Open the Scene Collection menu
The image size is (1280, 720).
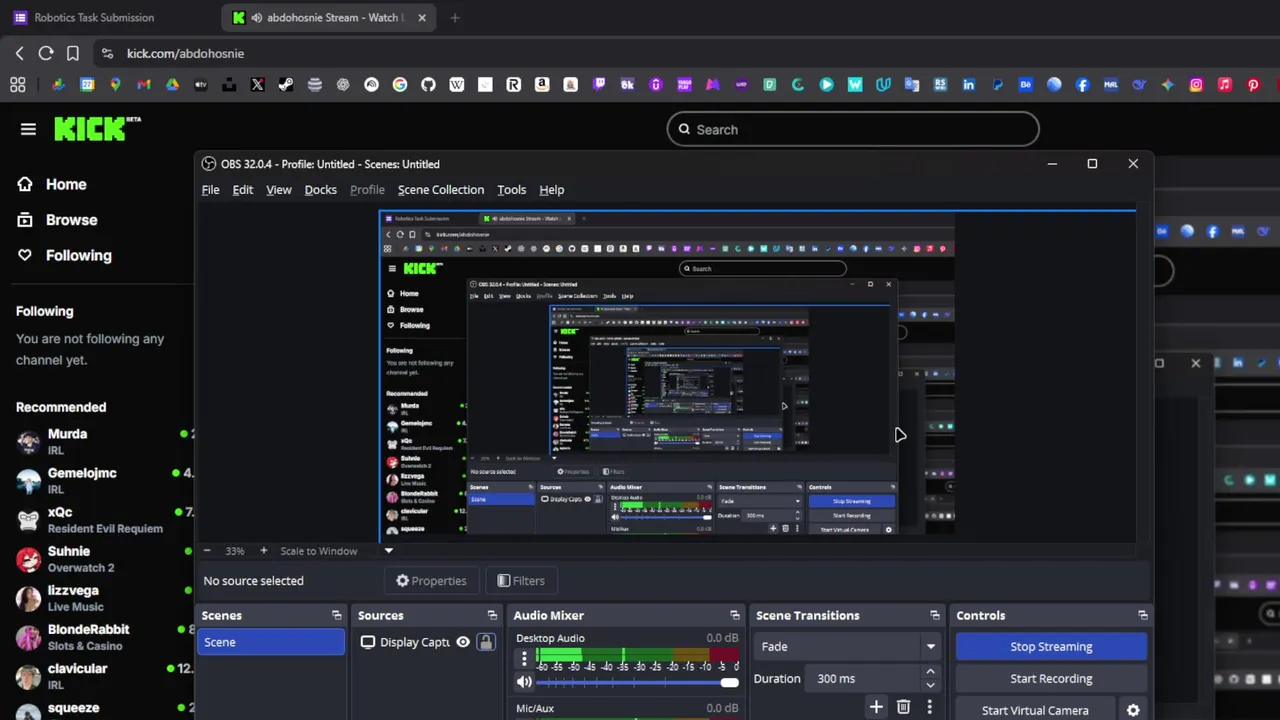coord(441,190)
